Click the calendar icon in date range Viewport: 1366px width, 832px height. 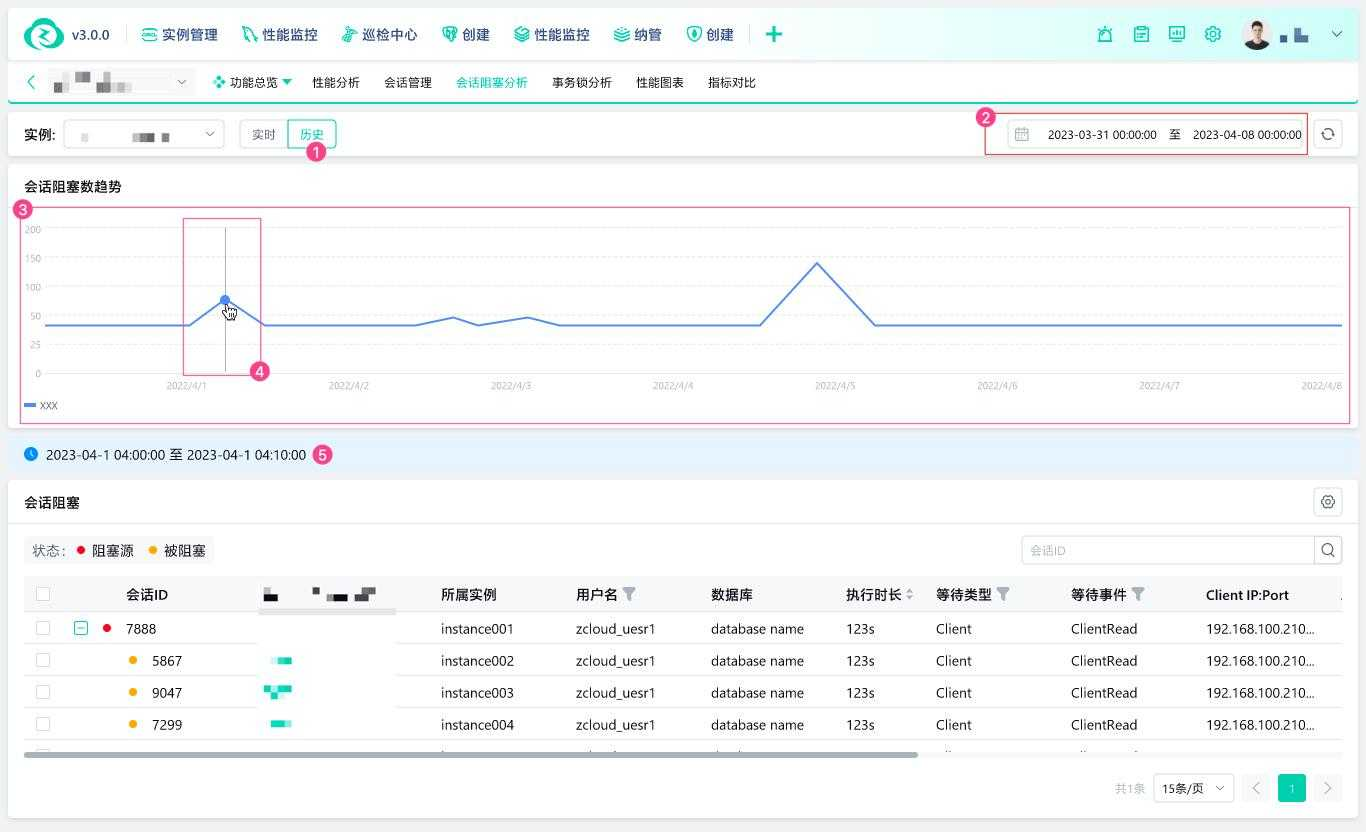[x=1021, y=134]
